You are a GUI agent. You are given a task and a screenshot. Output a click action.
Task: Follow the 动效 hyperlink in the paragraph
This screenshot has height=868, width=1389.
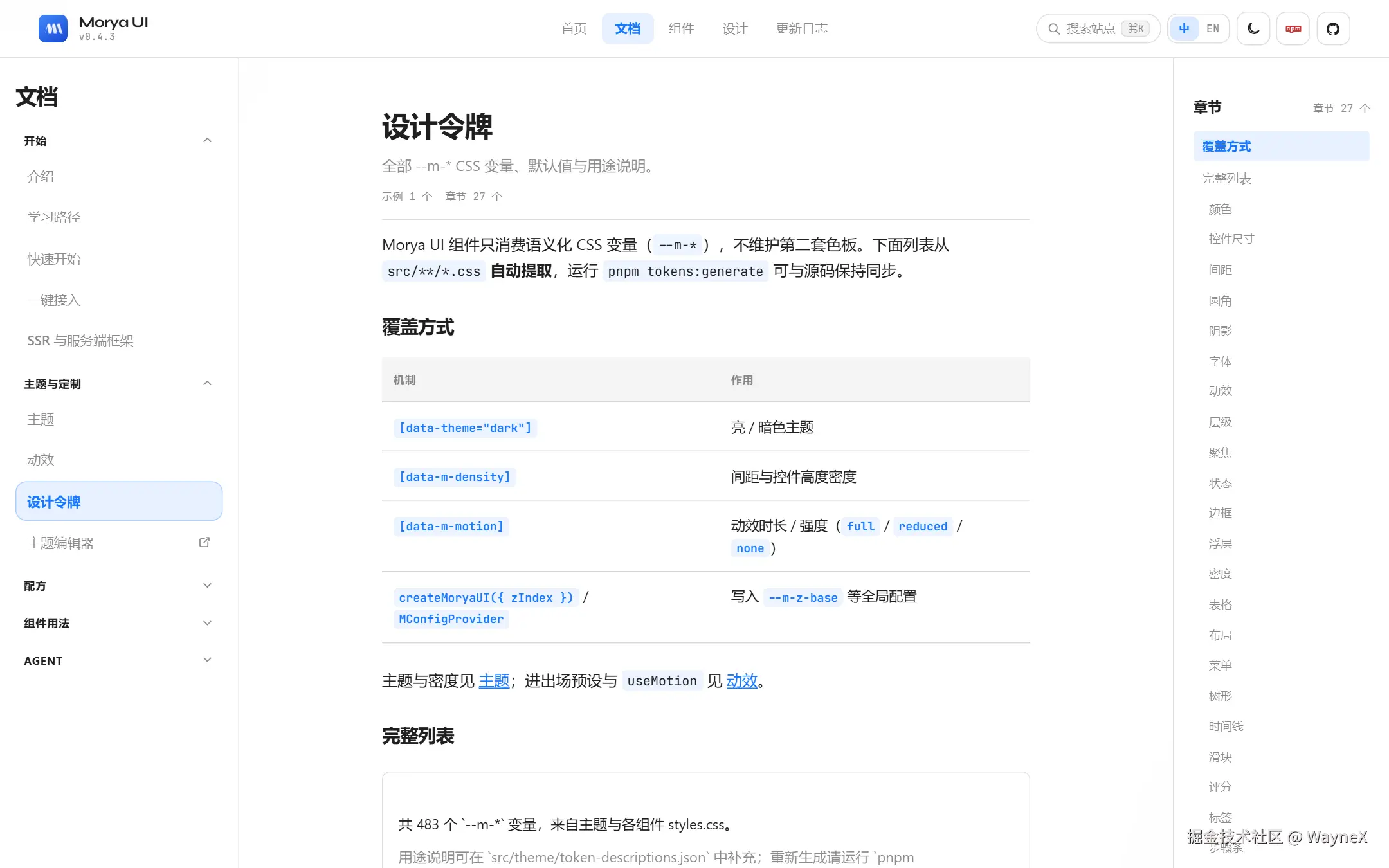coord(742,681)
